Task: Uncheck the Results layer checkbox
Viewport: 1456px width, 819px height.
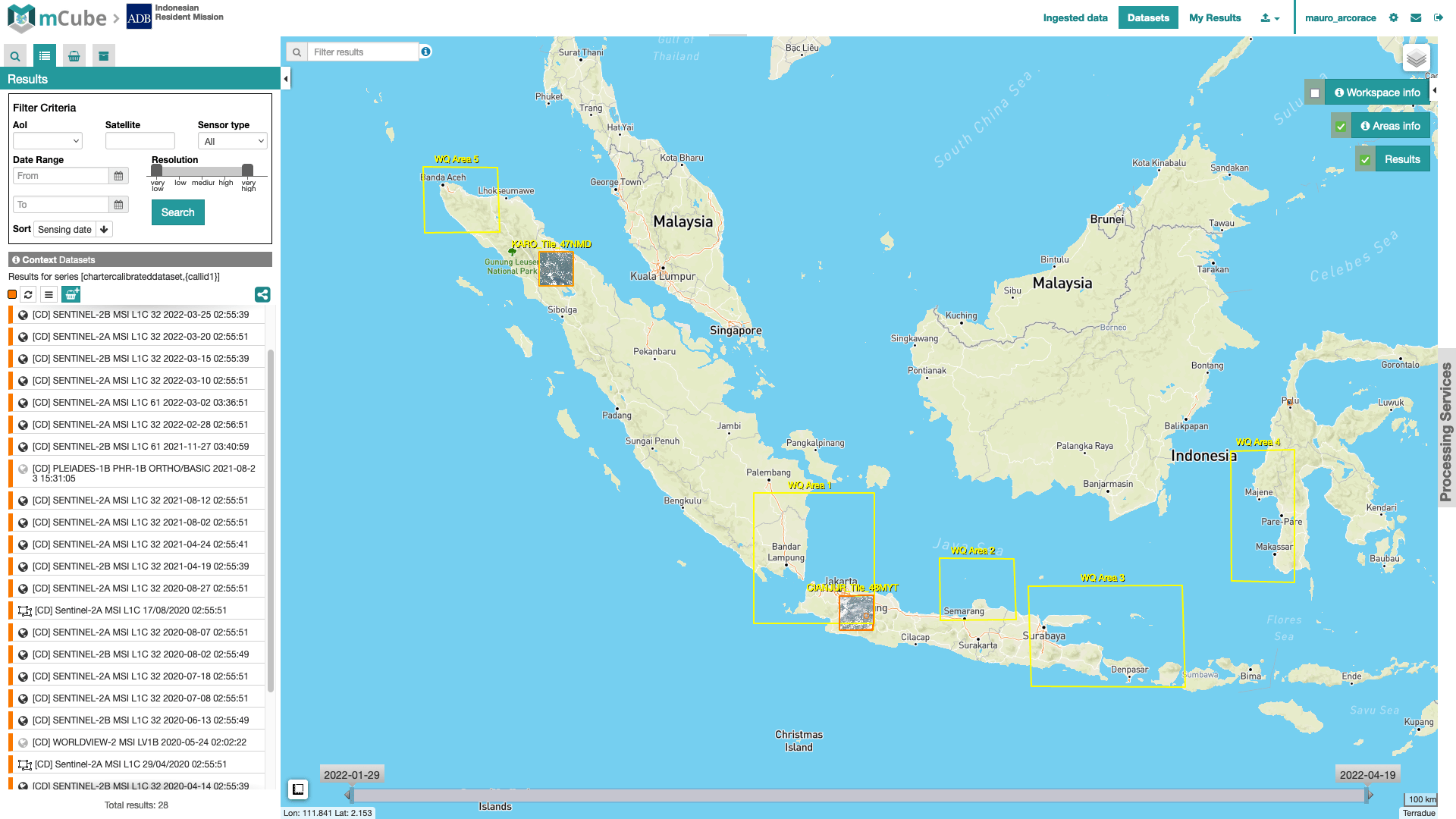Action: tap(1365, 160)
